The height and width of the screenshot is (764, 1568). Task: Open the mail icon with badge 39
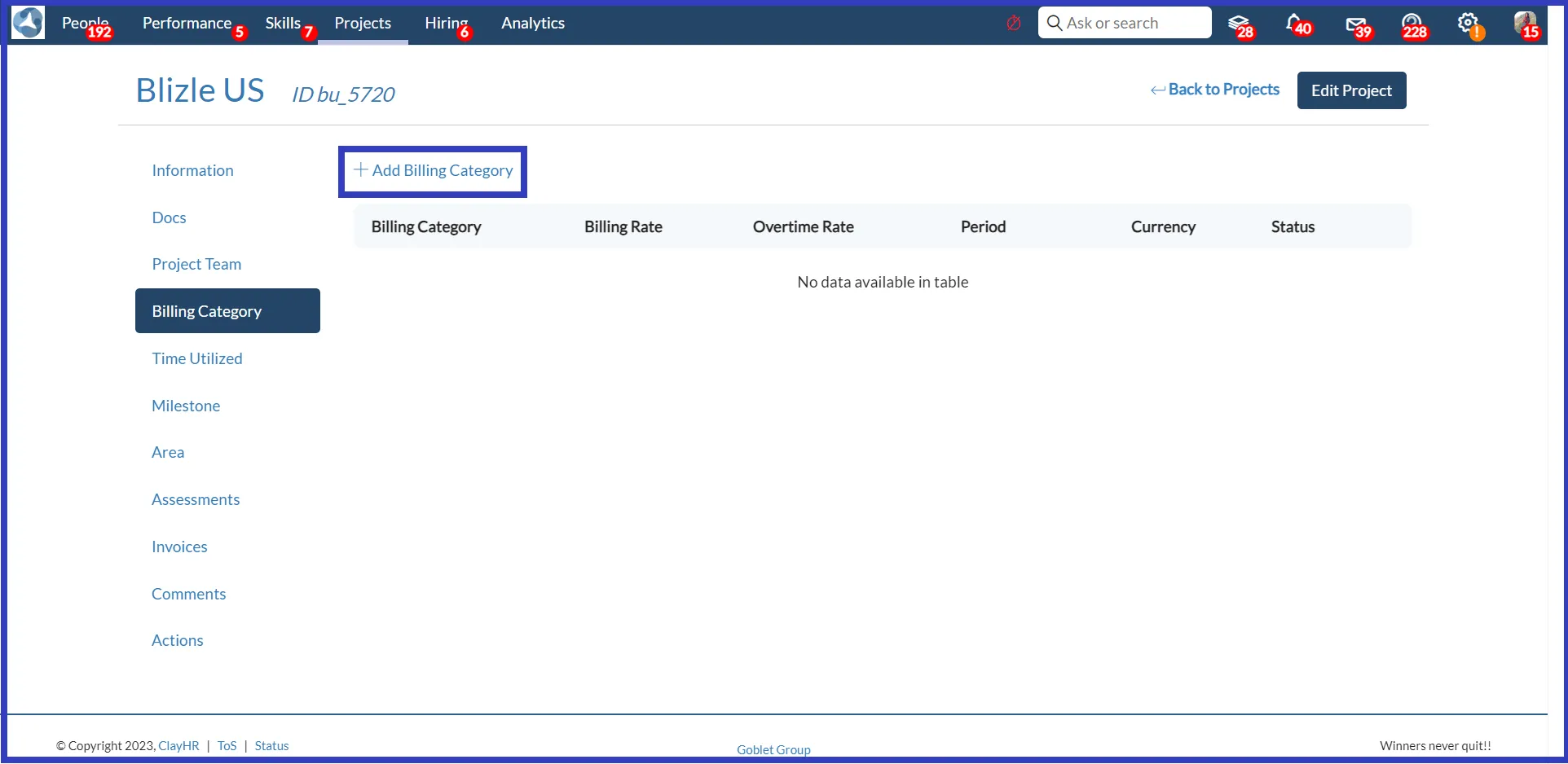click(1357, 24)
